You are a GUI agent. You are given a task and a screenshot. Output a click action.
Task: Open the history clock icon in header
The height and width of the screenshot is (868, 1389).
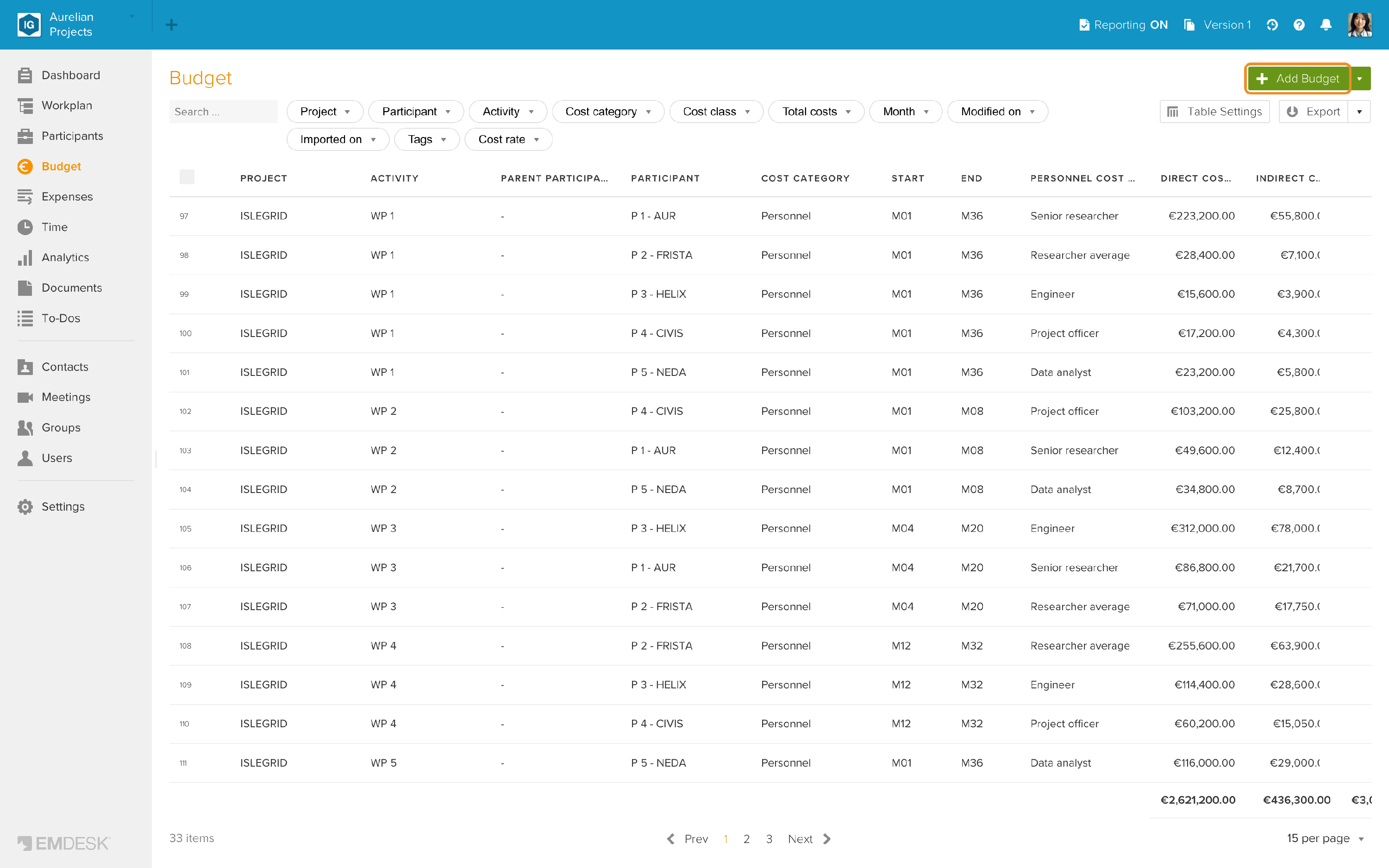pos(1272,25)
